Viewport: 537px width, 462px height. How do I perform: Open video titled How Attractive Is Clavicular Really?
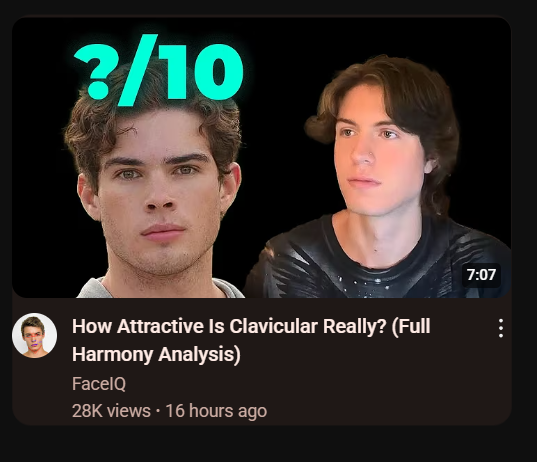point(251,340)
